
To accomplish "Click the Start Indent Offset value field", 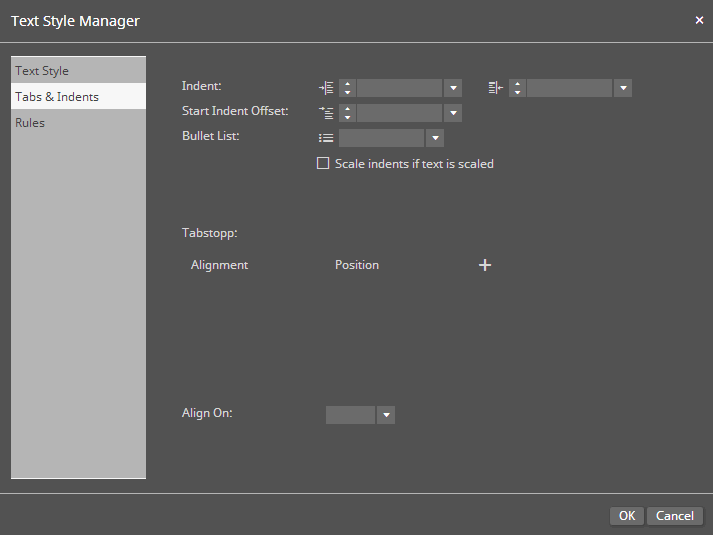I will coord(399,113).
